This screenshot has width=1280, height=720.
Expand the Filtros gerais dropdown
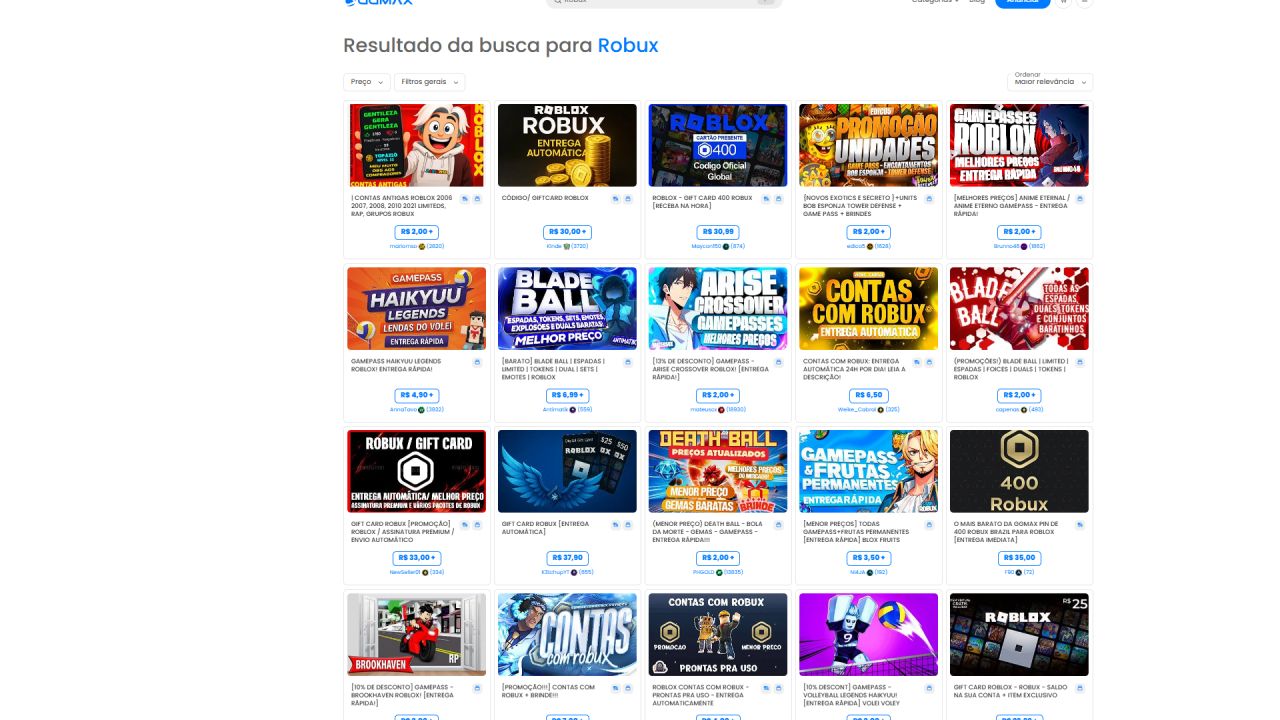tap(430, 81)
